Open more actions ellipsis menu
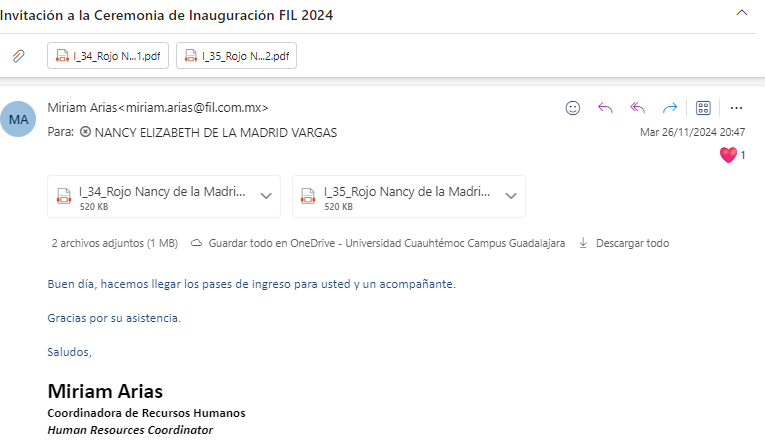The width and height of the screenshot is (765, 441). point(736,108)
